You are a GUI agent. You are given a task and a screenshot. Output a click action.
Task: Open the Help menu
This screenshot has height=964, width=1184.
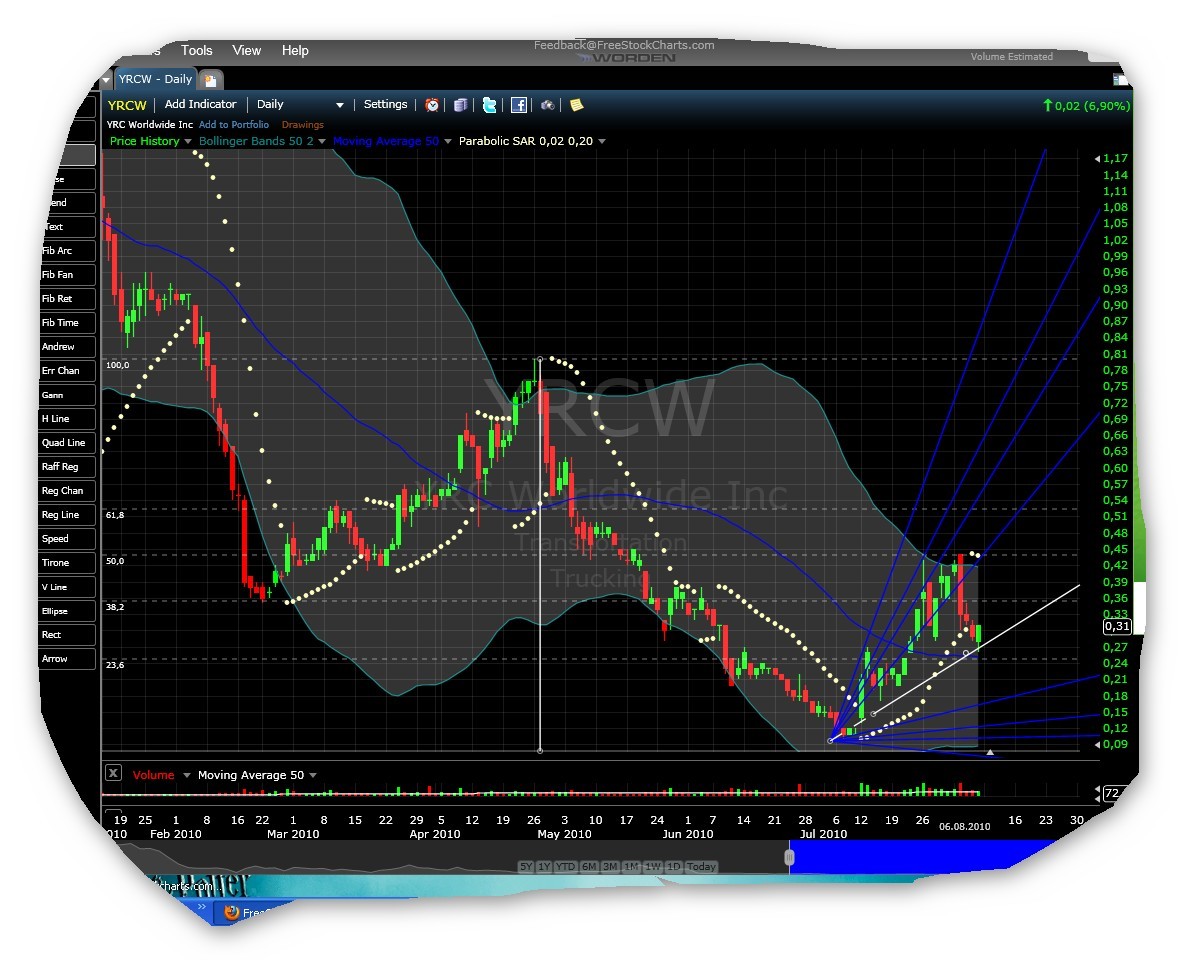pyautogui.click(x=295, y=51)
